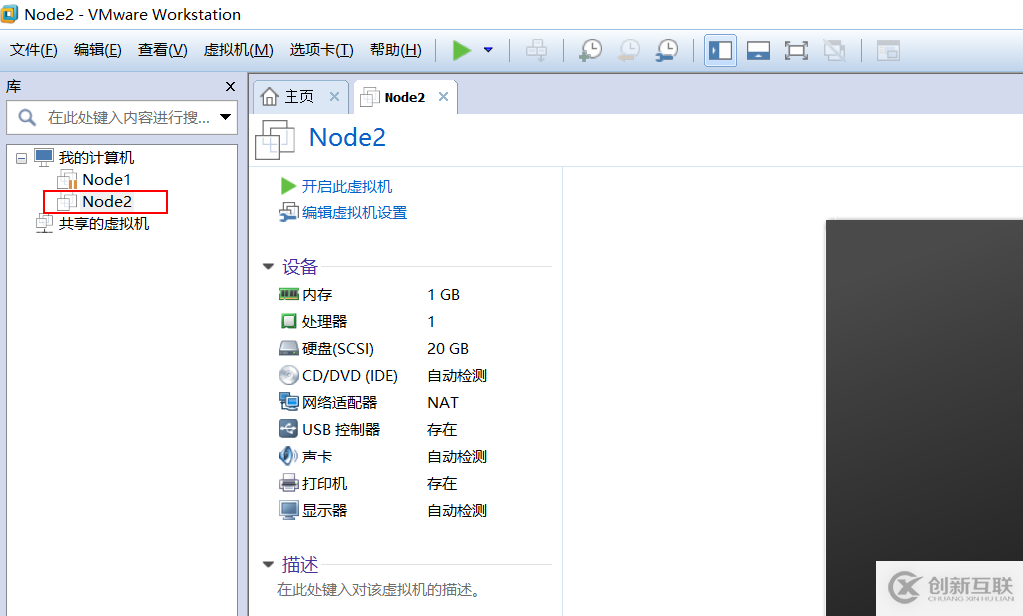Click the 开启此虚拟机 link
Viewport: 1023px width, 616px height.
pyautogui.click(x=346, y=187)
